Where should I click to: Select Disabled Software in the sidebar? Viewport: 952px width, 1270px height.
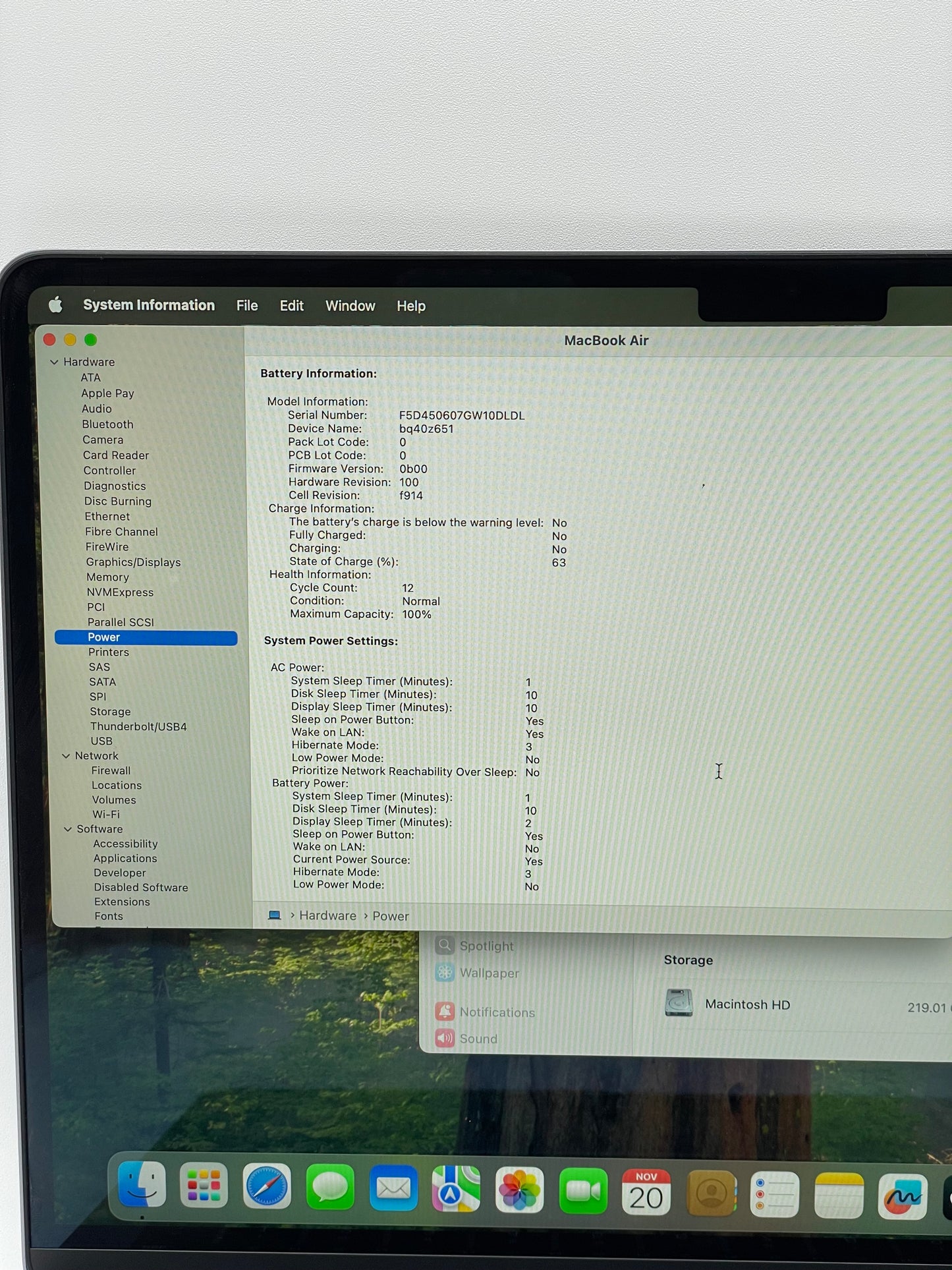click(x=141, y=888)
